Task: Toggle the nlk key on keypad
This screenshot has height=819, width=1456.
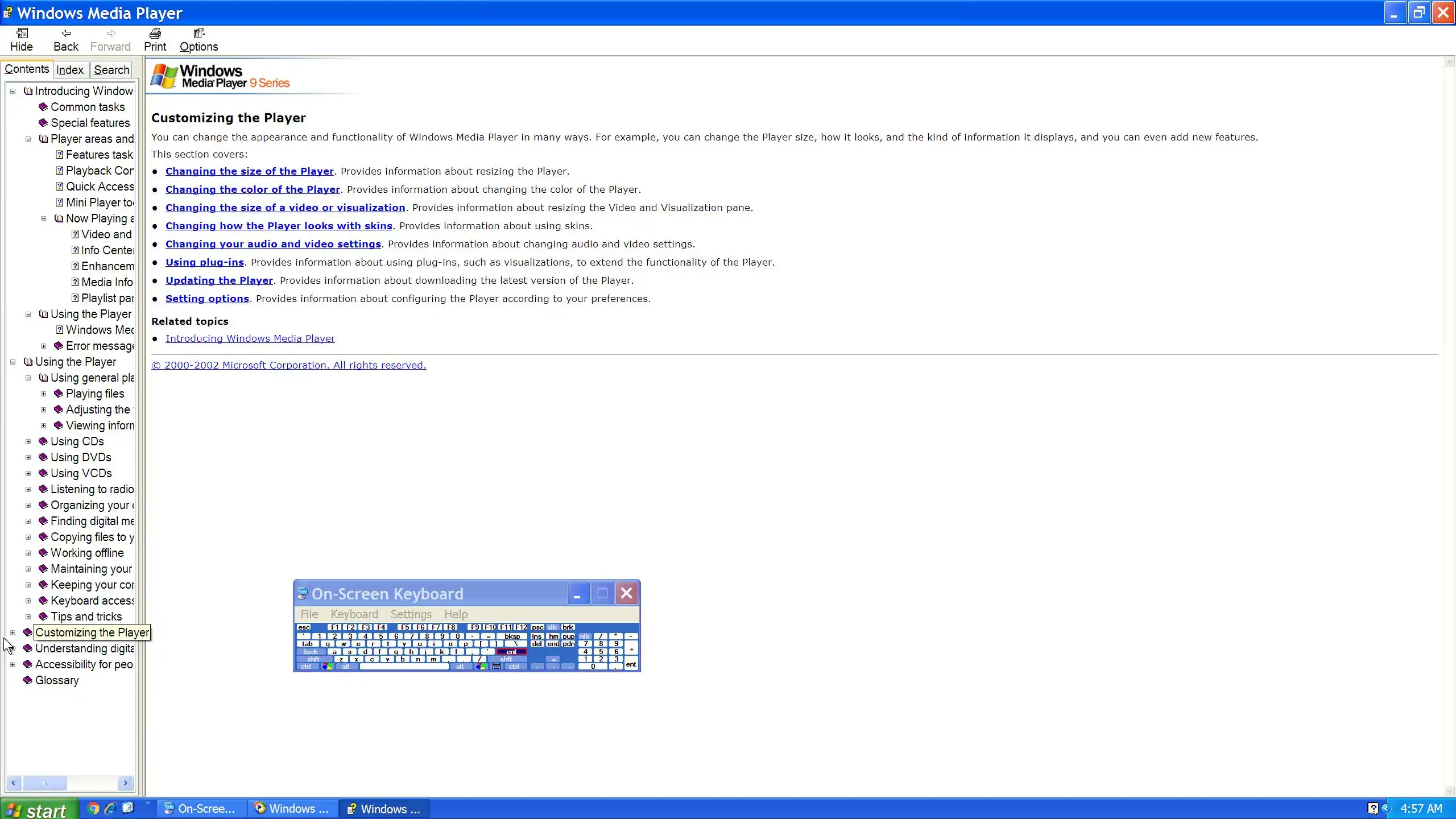Action: (x=585, y=636)
